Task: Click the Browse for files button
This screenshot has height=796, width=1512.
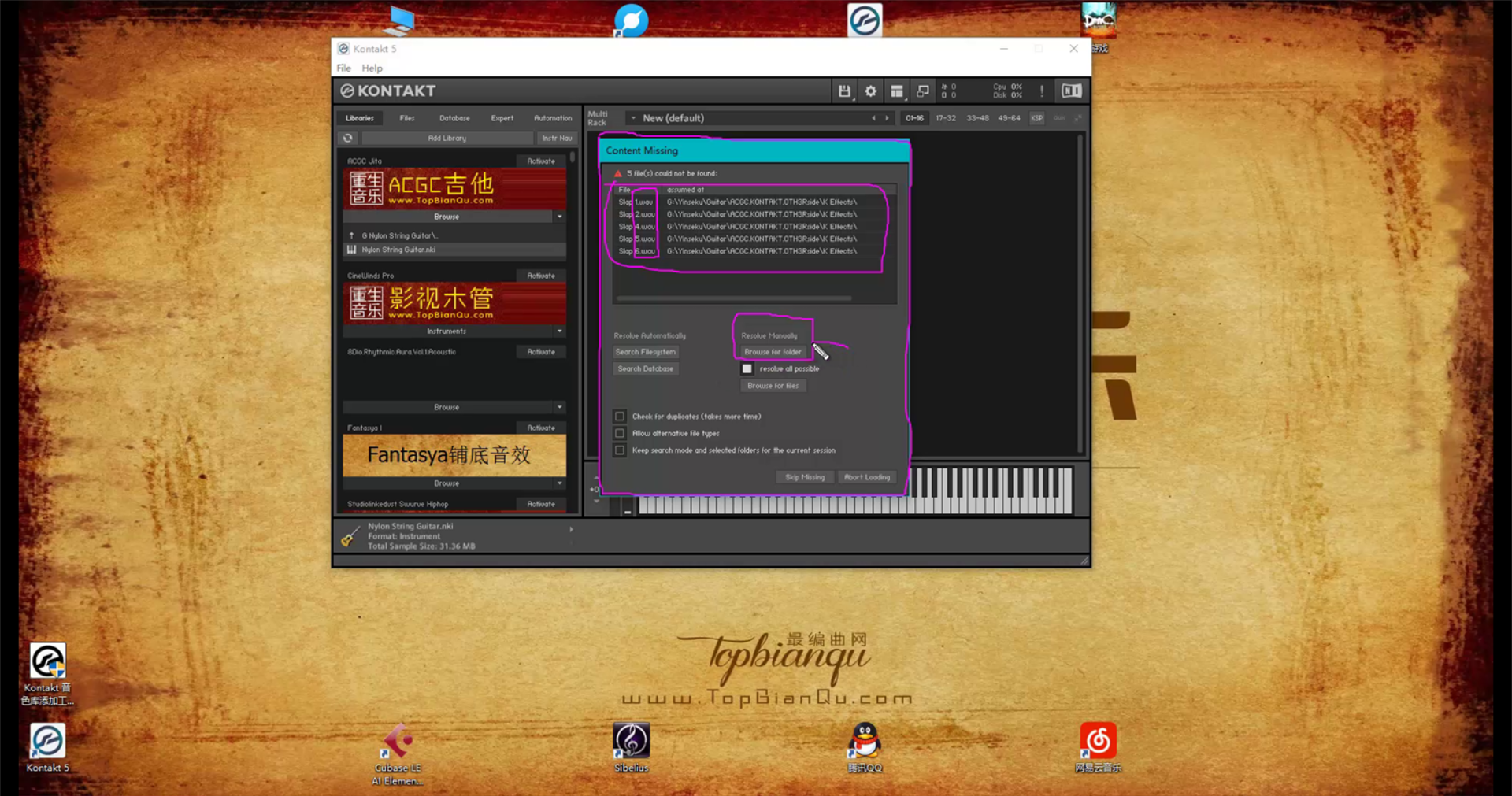Action: coord(773,386)
